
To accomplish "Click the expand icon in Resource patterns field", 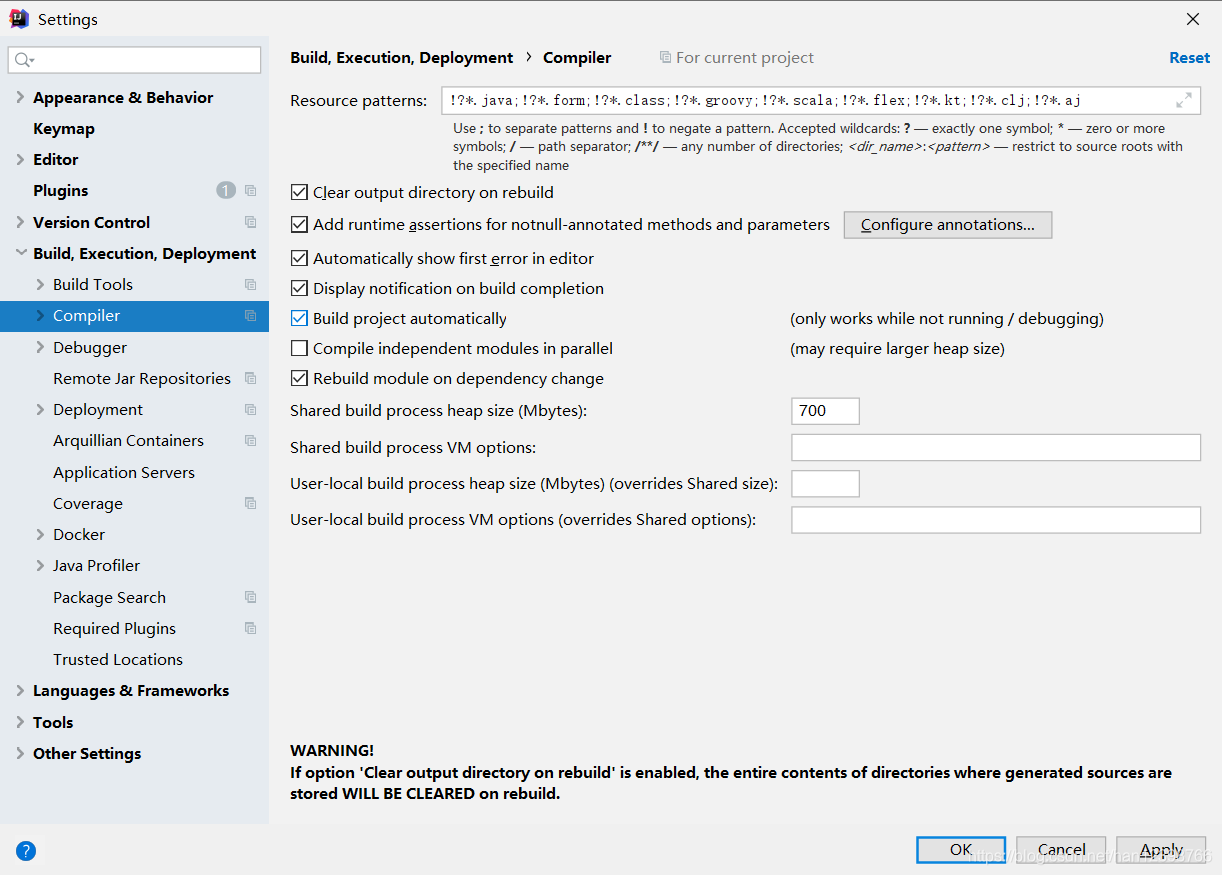I will (1184, 100).
